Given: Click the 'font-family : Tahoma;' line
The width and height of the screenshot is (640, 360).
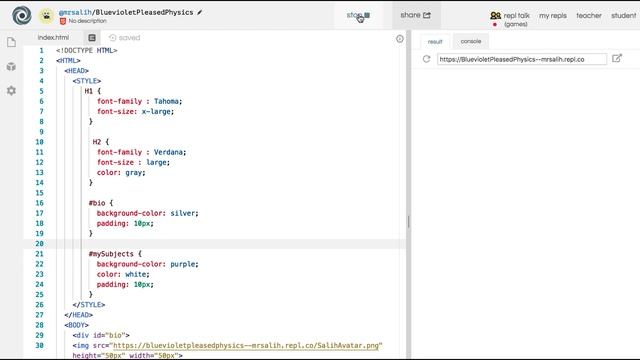Looking at the screenshot, I should 140,101.
